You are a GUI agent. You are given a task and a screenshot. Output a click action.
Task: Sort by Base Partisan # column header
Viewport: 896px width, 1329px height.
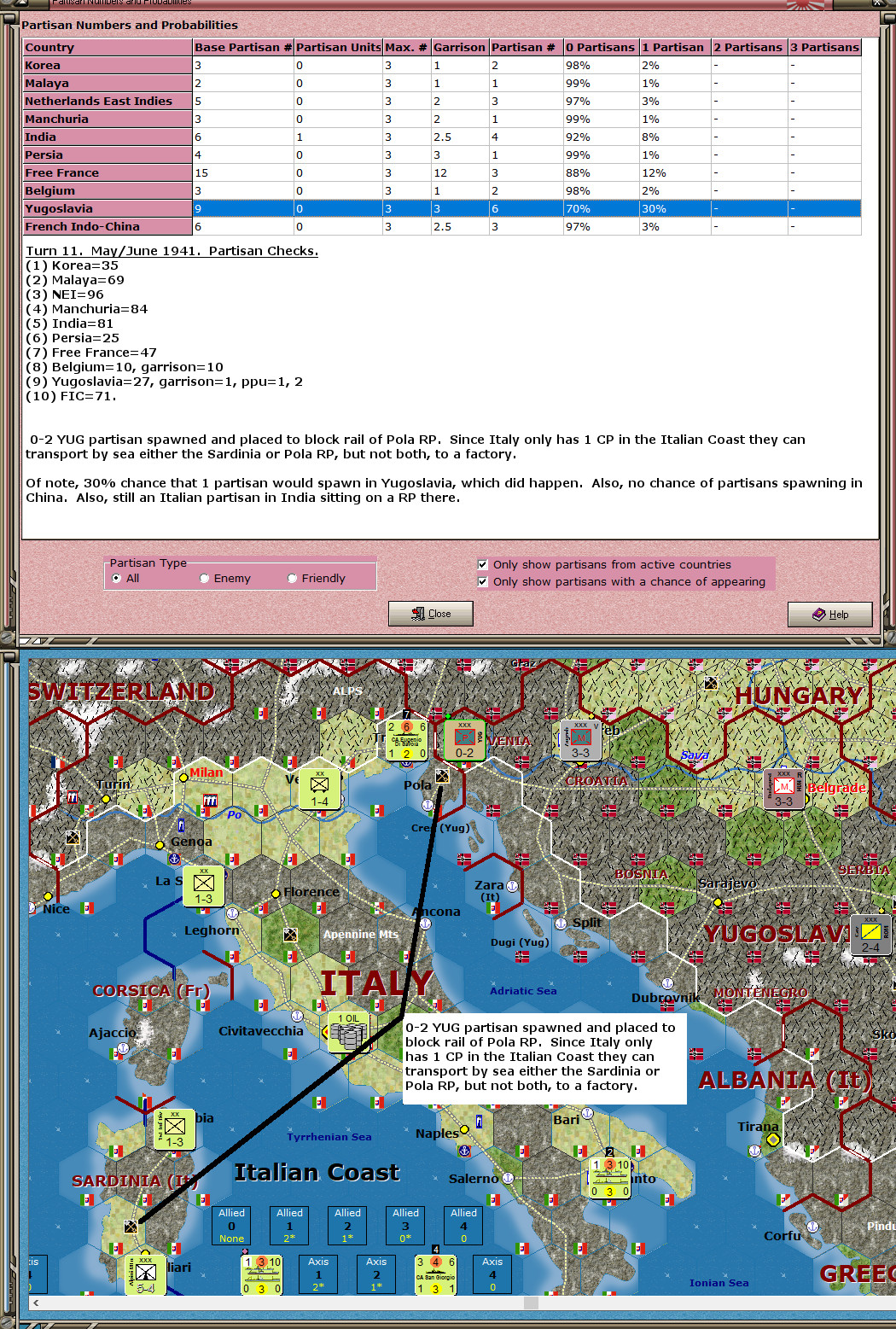pos(243,47)
